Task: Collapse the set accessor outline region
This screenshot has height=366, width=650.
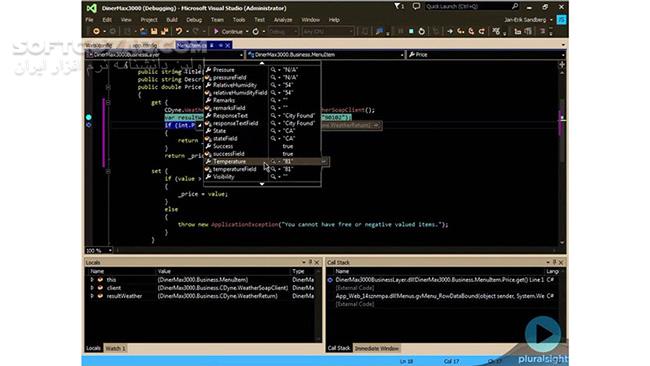Action: click(108, 171)
